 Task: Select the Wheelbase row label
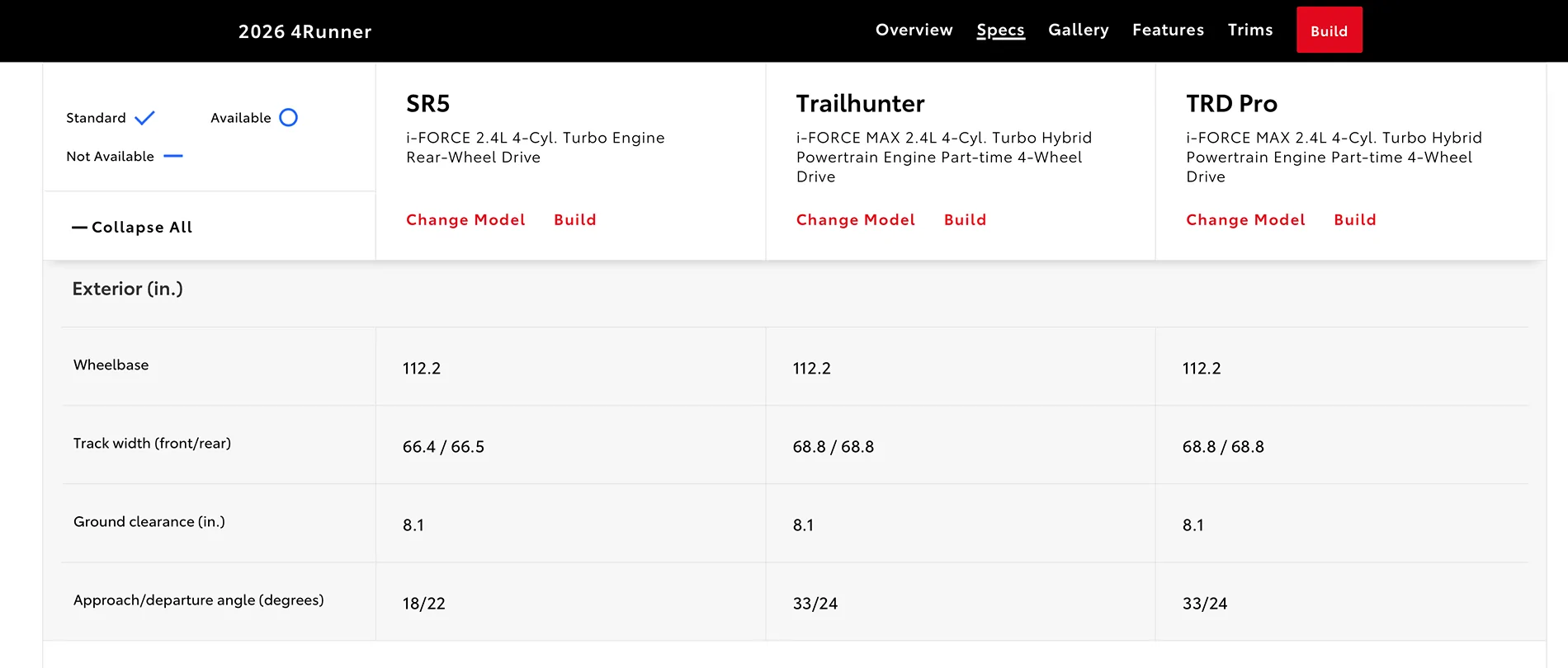click(x=111, y=365)
